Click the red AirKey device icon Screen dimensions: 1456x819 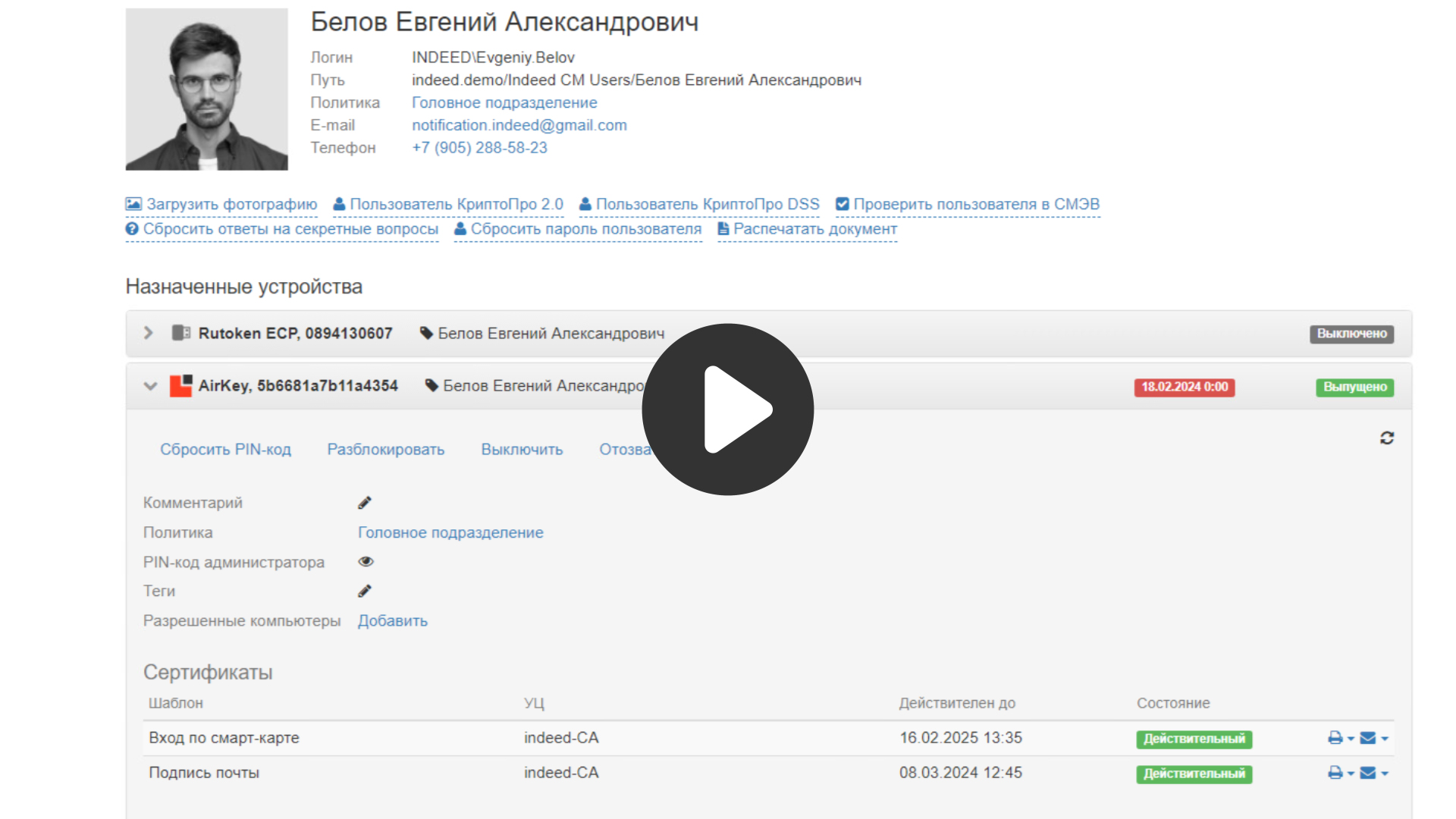180,386
